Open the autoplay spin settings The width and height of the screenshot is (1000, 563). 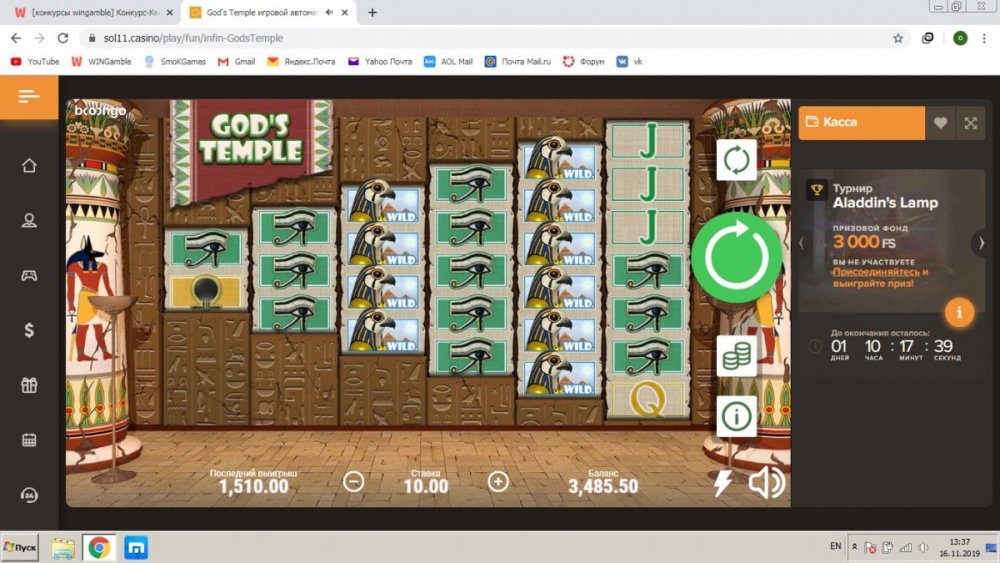pyautogui.click(x=736, y=160)
